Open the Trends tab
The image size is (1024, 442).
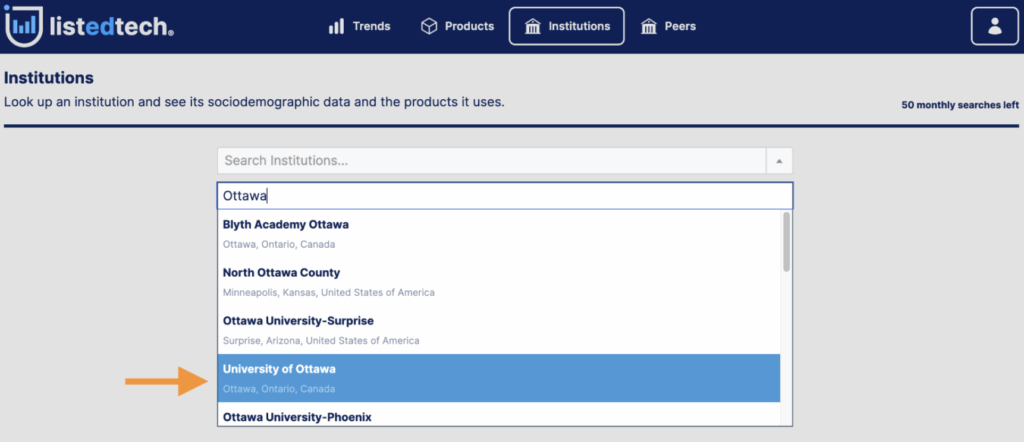(360, 27)
